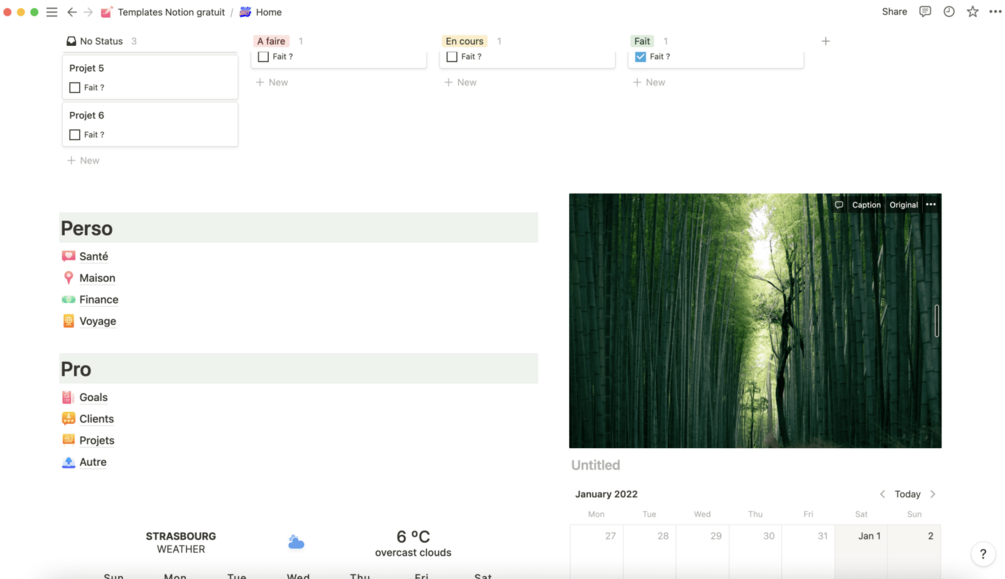Click the Santé heart icon
1005x579 pixels.
point(69,256)
